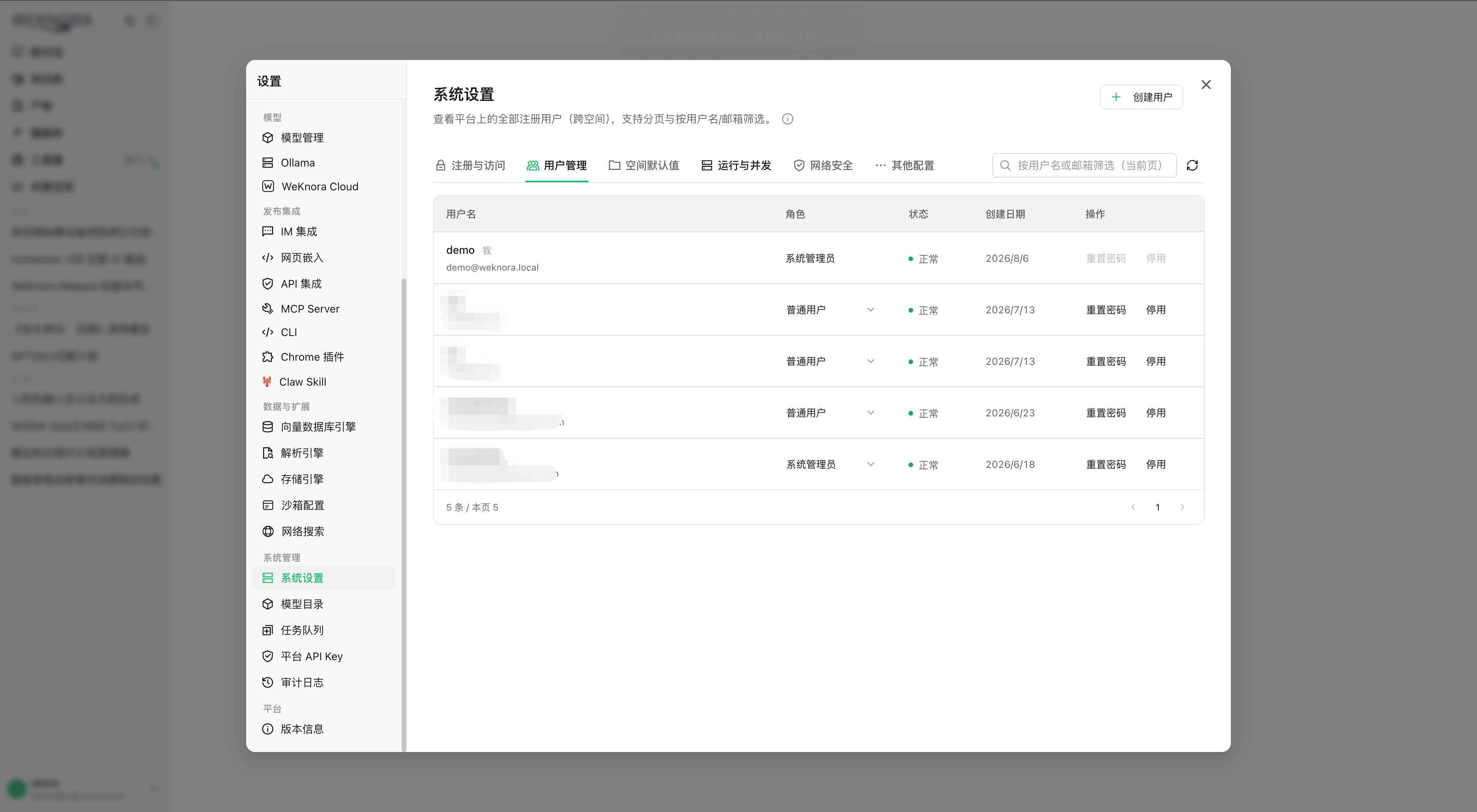
Task: Open 版本信息 under 平台
Action: click(x=323, y=729)
